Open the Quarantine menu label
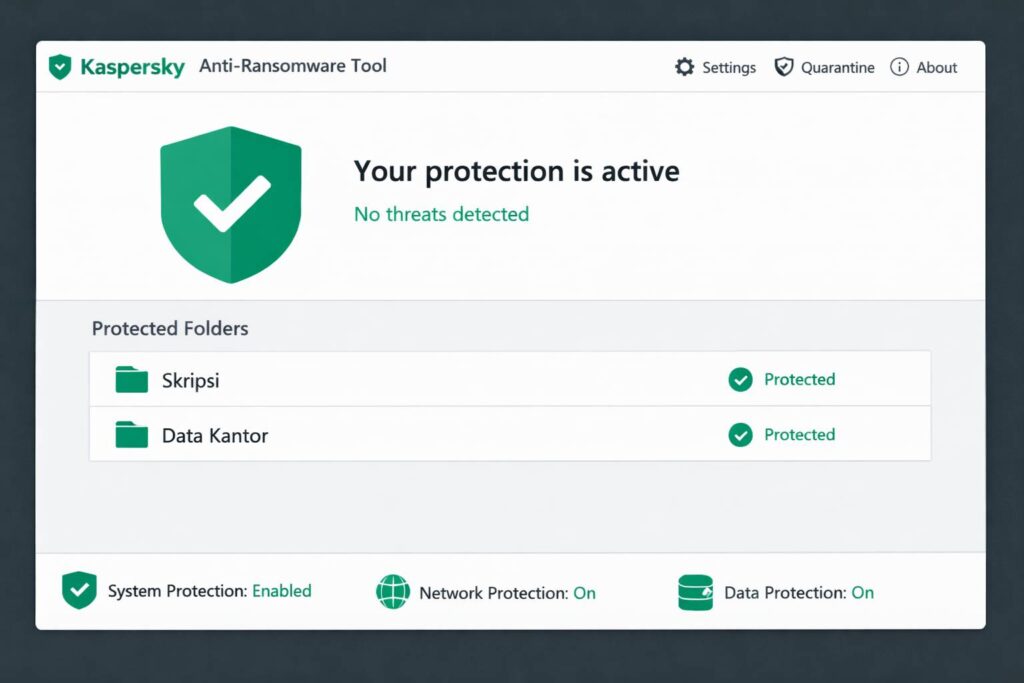The height and width of the screenshot is (683, 1024). point(837,68)
